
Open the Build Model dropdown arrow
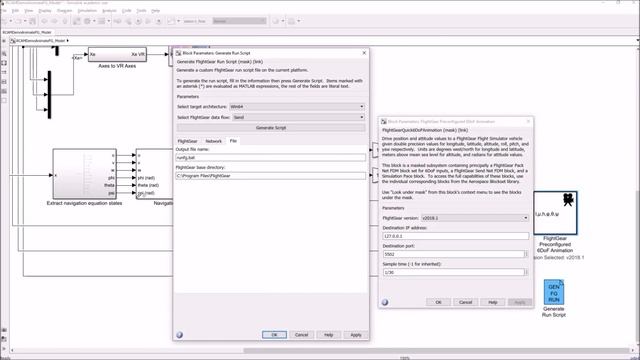[299, 21]
